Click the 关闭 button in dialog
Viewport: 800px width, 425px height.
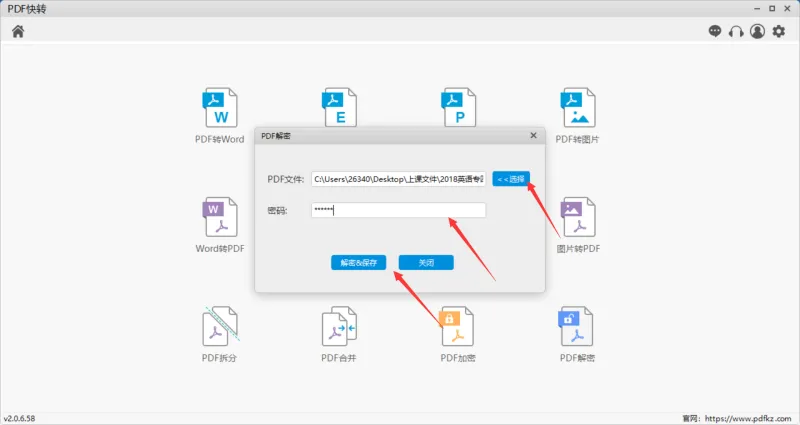coord(426,263)
